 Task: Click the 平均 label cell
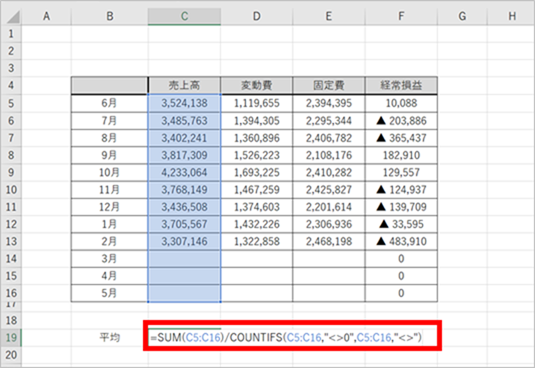tap(110, 337)
